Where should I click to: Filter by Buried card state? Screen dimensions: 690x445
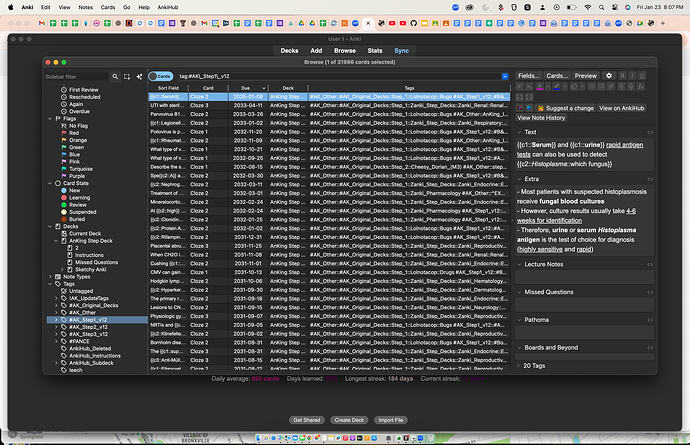(x=77, y=219)
